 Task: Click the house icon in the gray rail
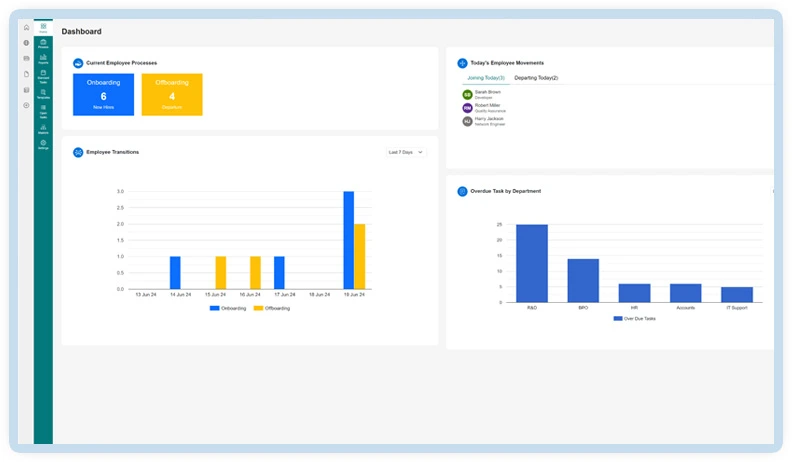point(26,27)
